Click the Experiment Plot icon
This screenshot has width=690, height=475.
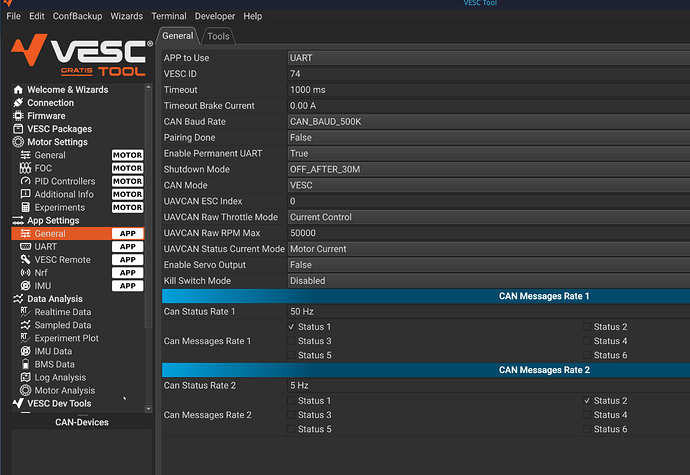(x=26, y=338)
